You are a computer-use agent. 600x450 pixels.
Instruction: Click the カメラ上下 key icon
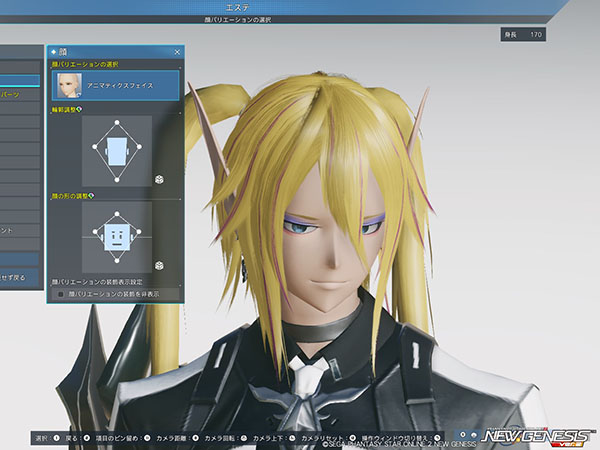[x=292, y=438]
